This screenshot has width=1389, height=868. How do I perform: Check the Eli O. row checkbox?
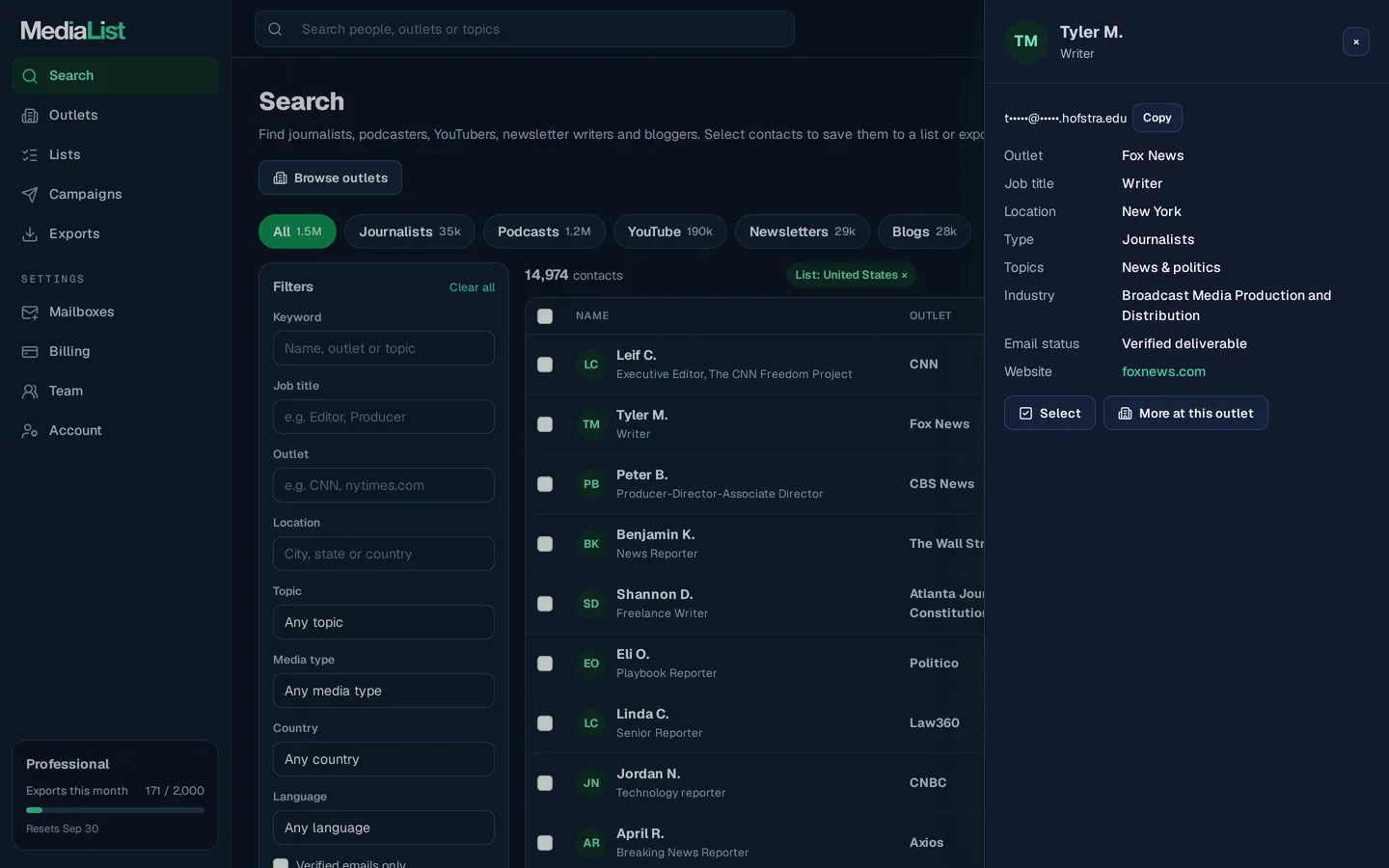click(x=545, y=664)
